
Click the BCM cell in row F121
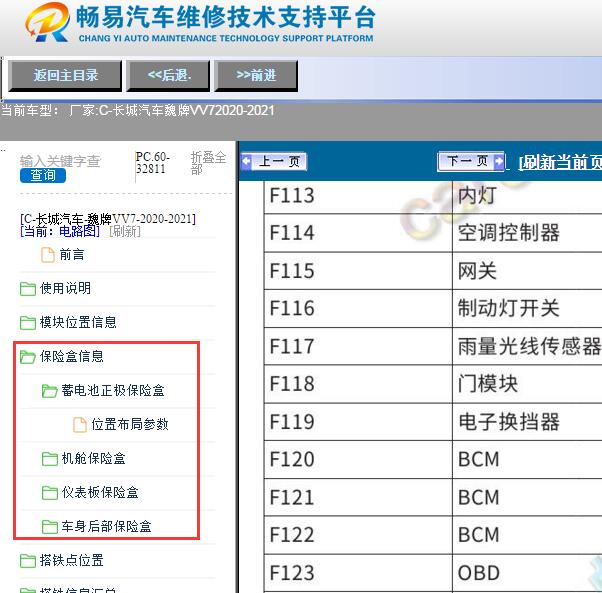[x=527, y=497]
